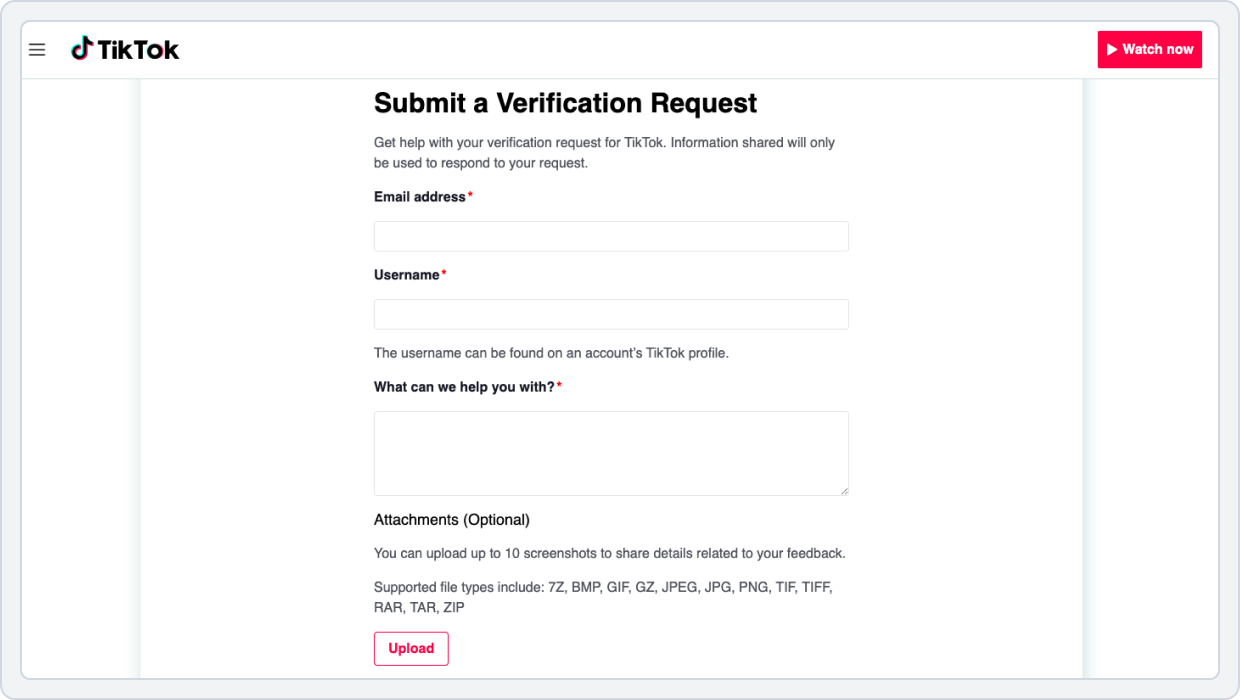Click the asterisk after What can we help

[558, 382]
